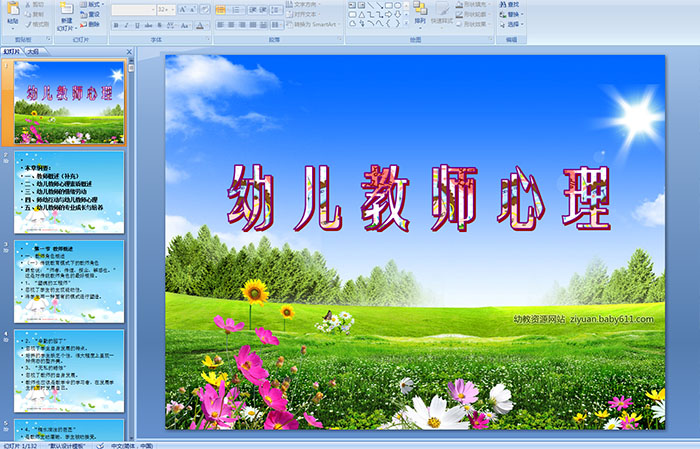Click the Numbering list button
Screen dimensions: 700x449
click(x=236, y=10)
